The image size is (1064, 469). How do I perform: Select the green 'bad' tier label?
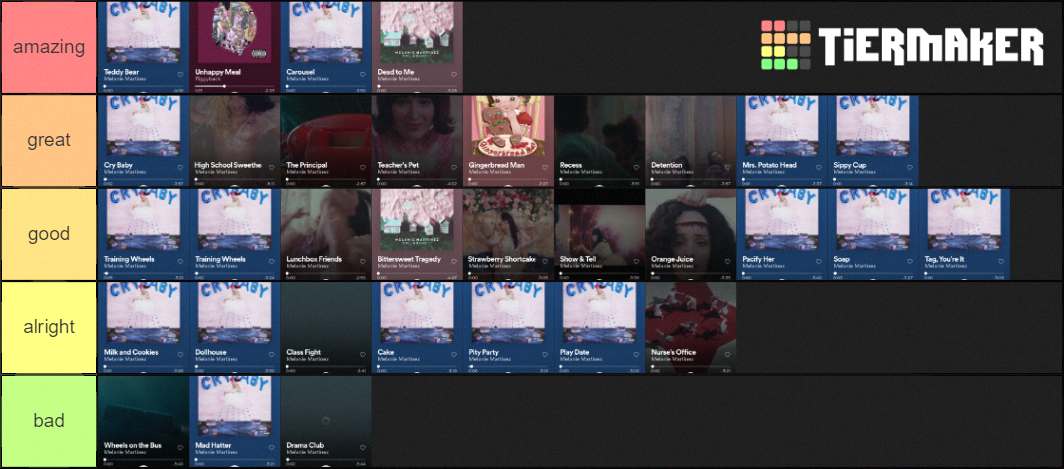[49, 421]
